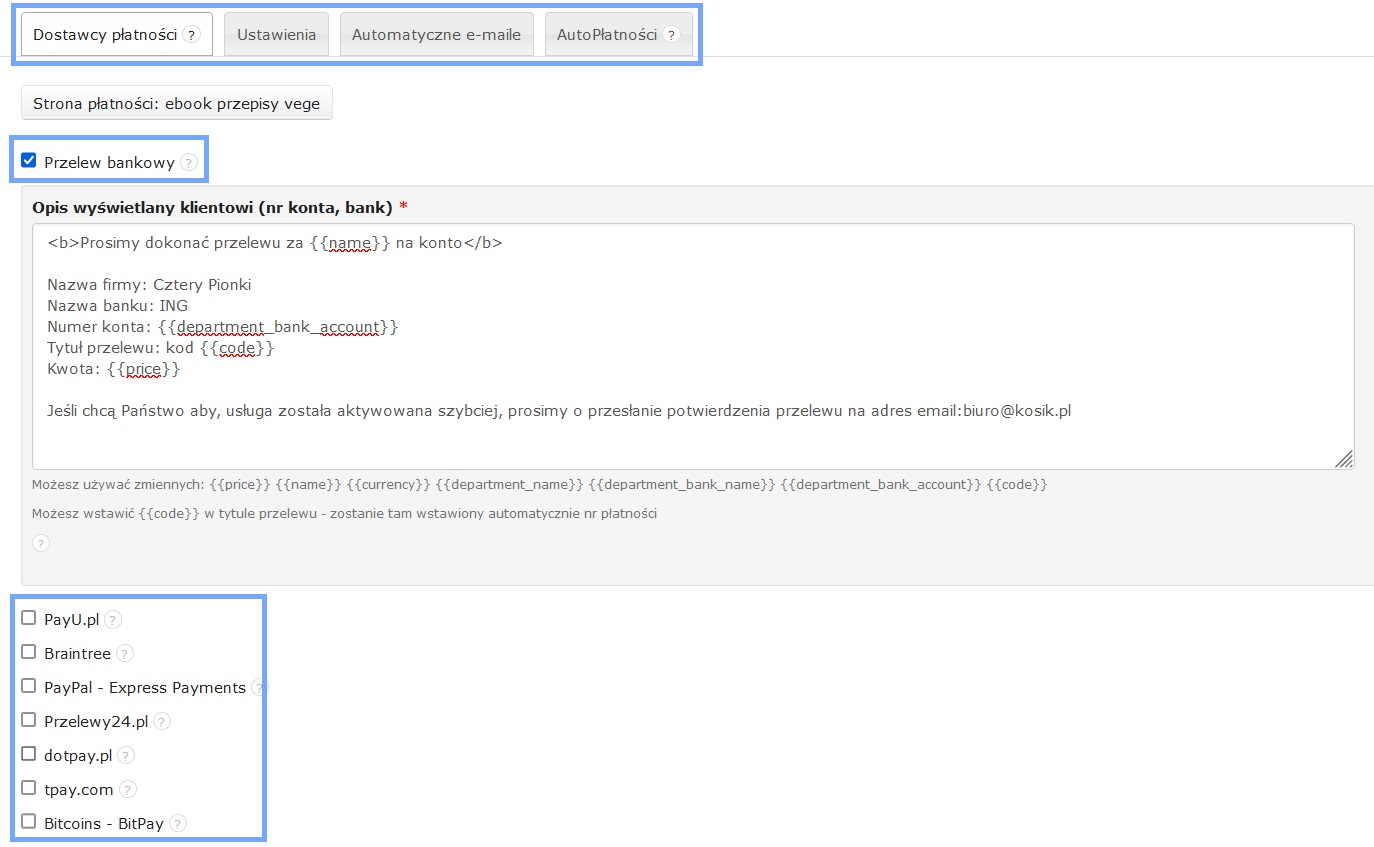Enable the dotpay.pl checkbox

point(29,754)
